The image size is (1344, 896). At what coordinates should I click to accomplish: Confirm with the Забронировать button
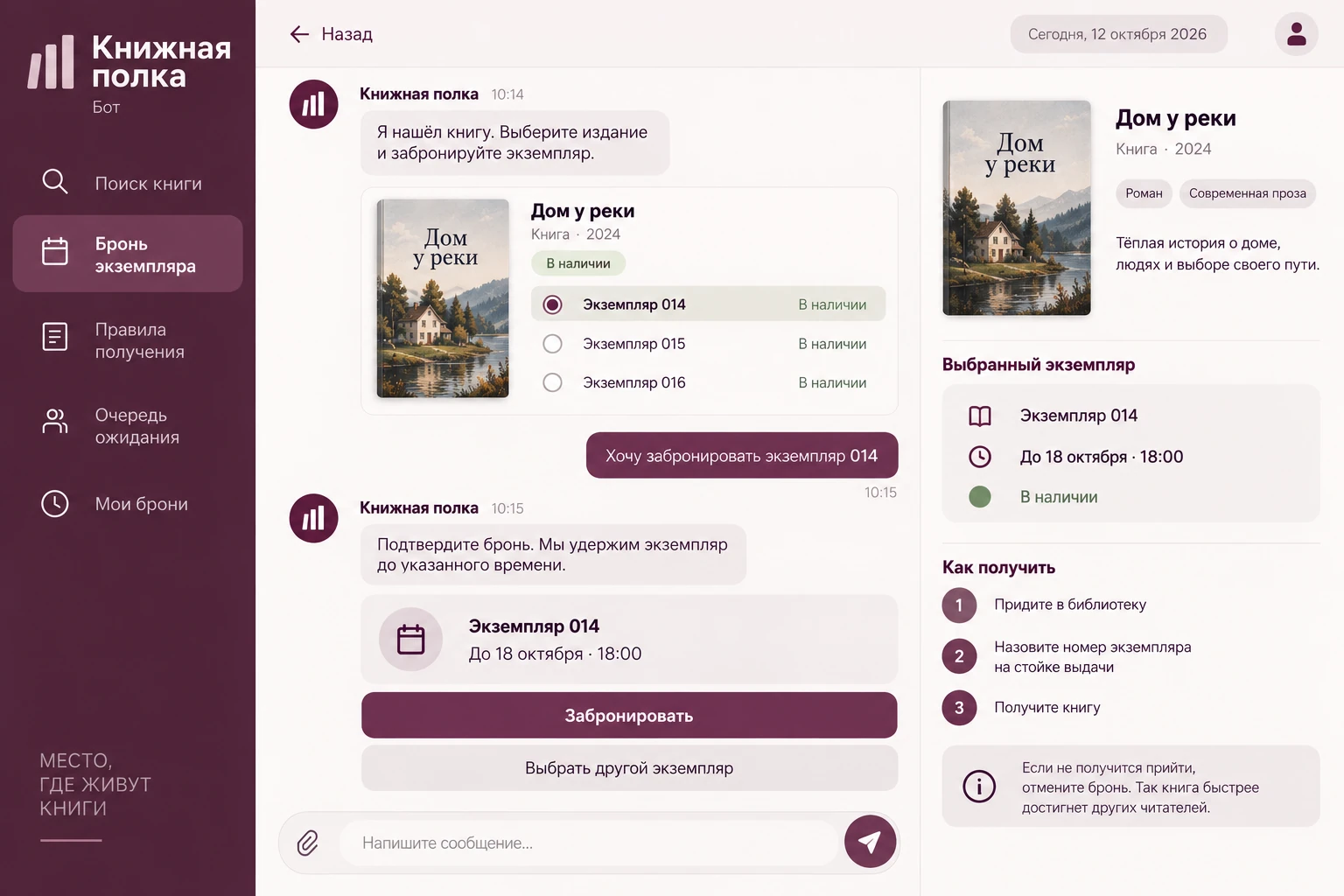pos(629,716)
